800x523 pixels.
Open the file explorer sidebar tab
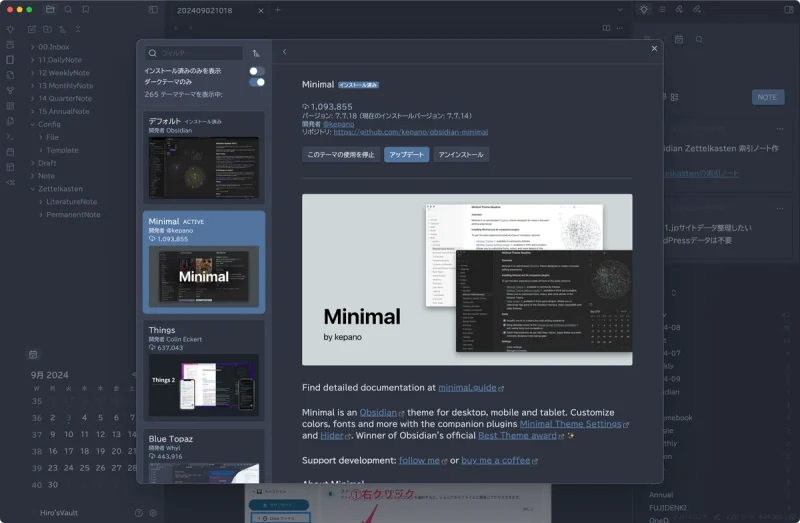[50, 9]
